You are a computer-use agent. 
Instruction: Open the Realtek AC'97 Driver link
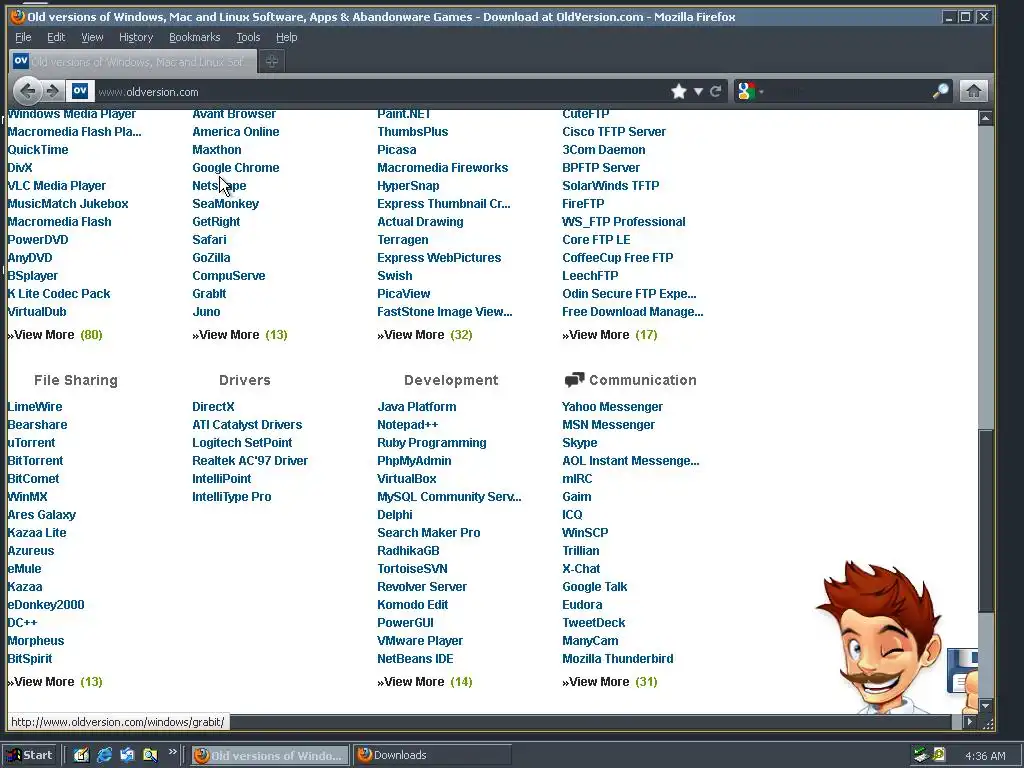[250, 461]
